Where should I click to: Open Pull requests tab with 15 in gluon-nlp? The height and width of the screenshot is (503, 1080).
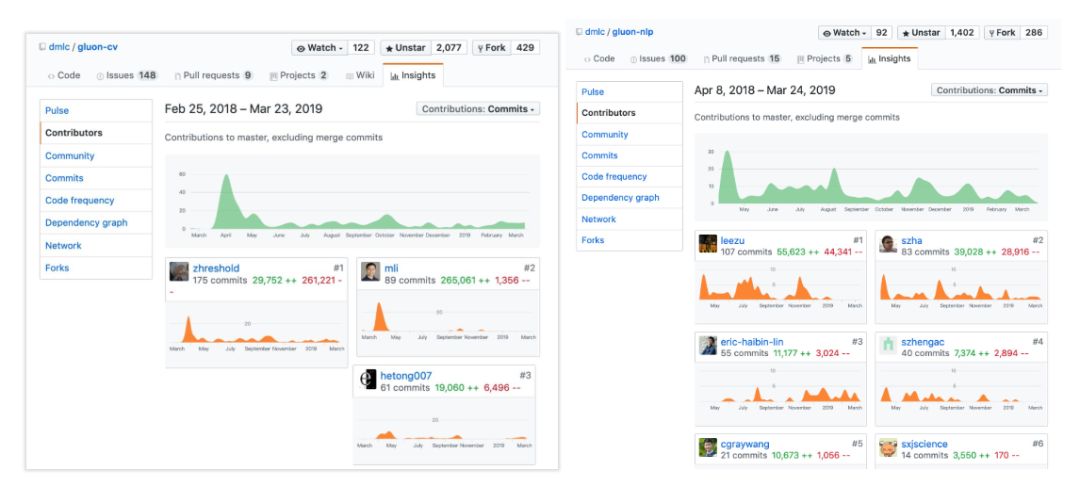coord(742,59)
